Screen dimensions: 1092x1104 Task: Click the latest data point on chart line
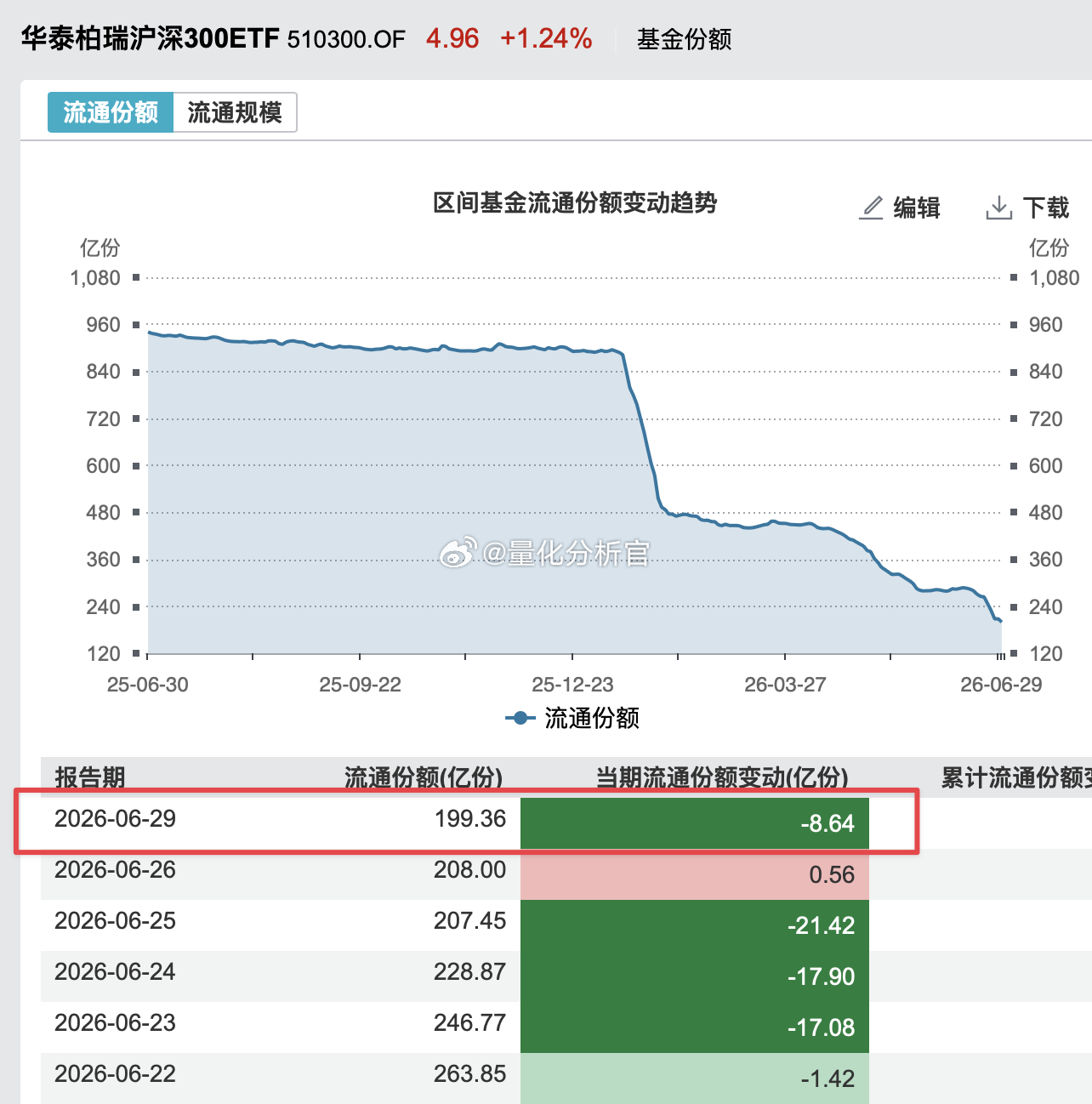(1001, 622)
